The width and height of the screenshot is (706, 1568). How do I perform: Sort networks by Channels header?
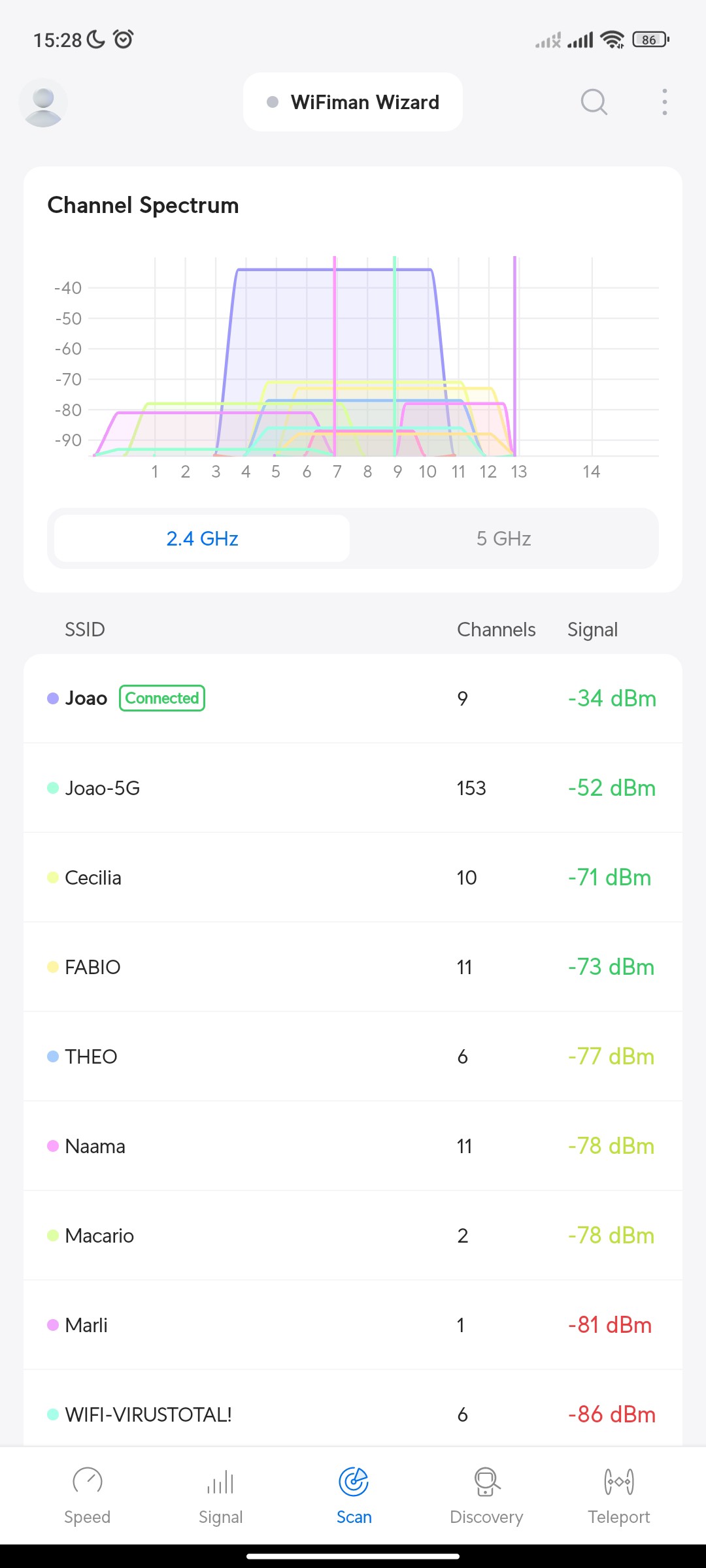click(496, 630)
